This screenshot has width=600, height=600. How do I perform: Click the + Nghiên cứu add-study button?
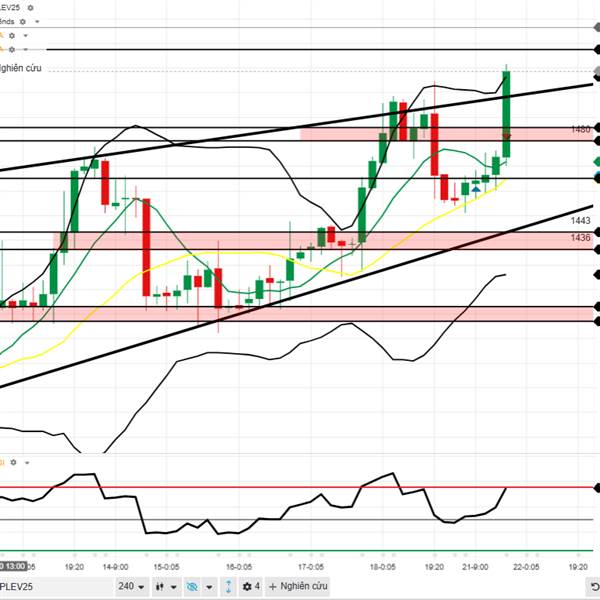pyautogui.click(x=298, y=586)
